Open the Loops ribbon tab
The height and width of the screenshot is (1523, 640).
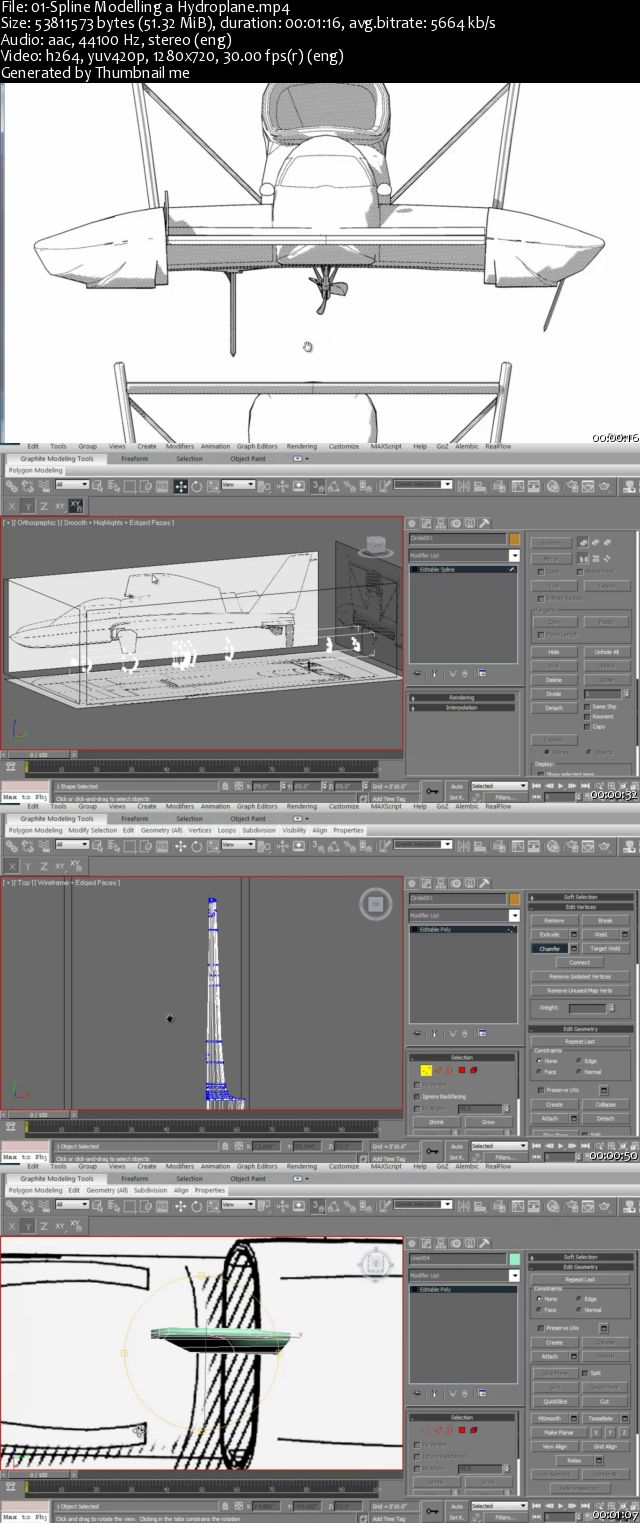coord(227,830)
